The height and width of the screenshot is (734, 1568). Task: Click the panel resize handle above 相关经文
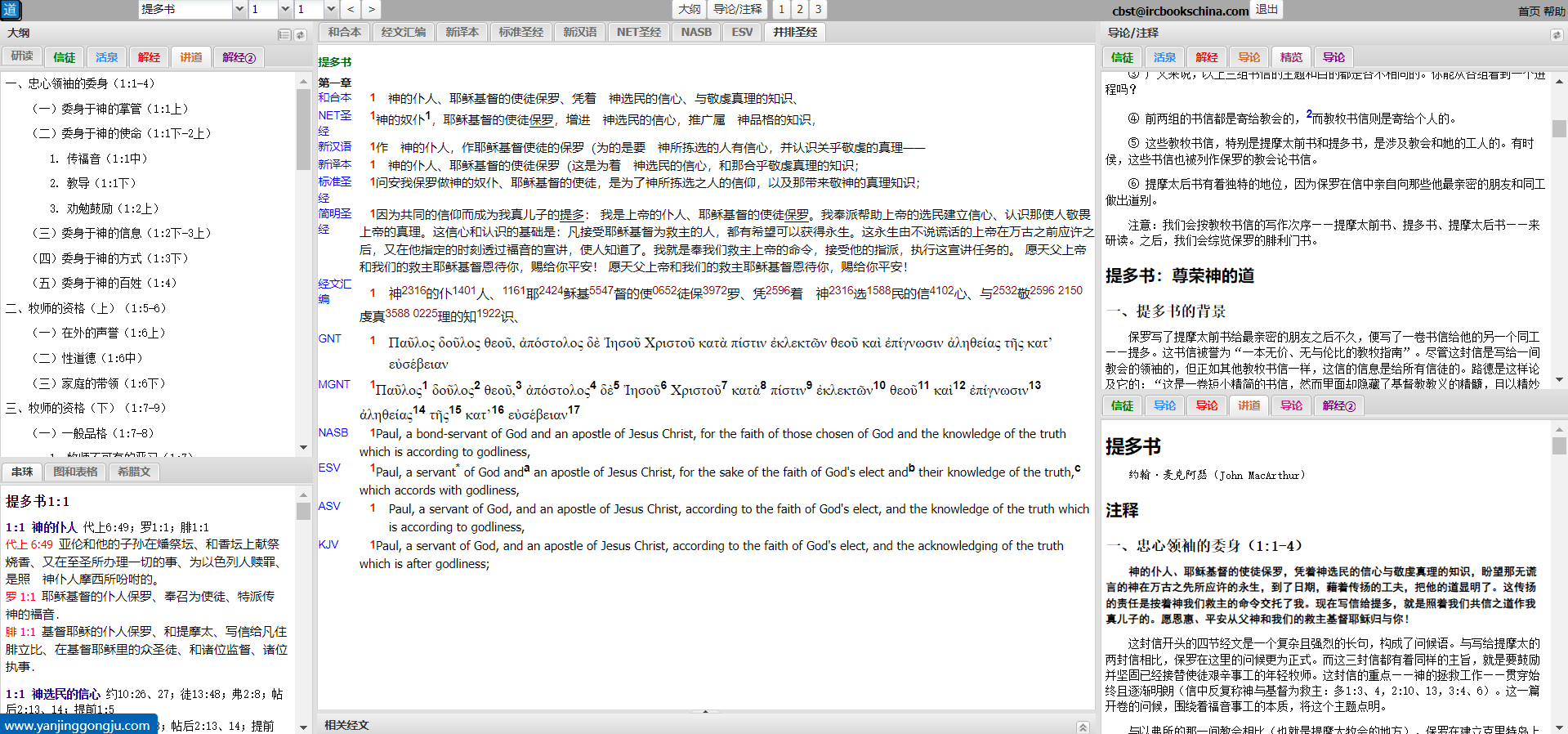click(x=705, y=712)
